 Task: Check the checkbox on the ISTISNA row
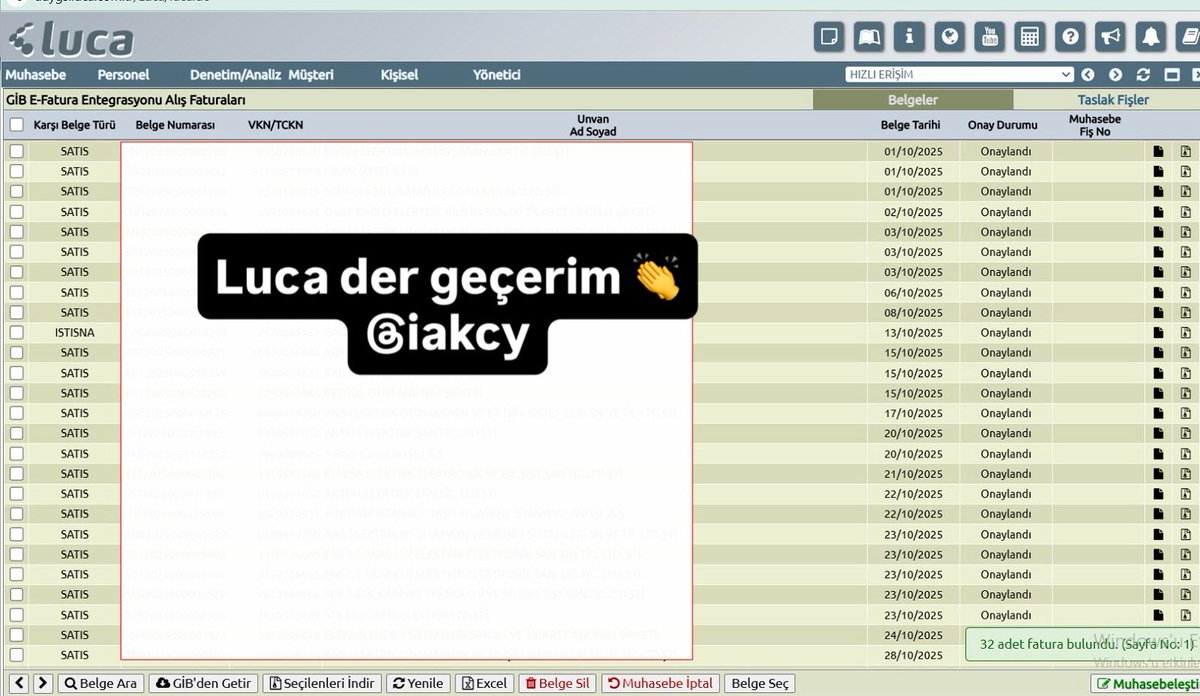tap(15, 332)
